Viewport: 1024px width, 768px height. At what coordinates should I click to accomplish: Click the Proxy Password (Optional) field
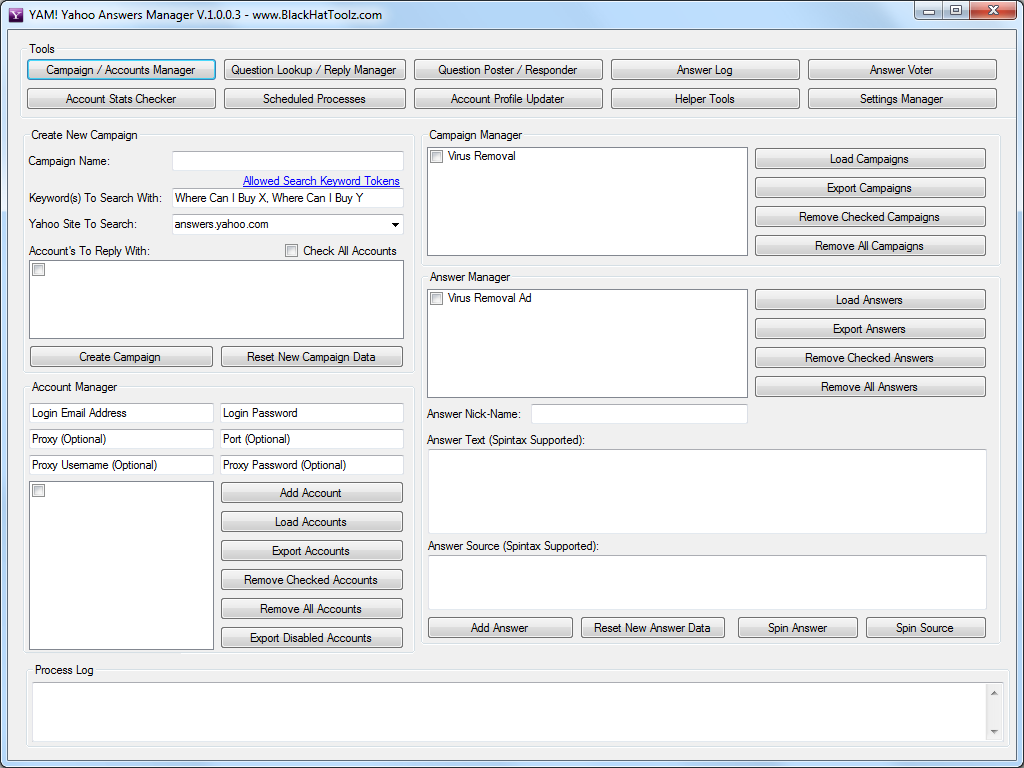(x=312, y=465)
